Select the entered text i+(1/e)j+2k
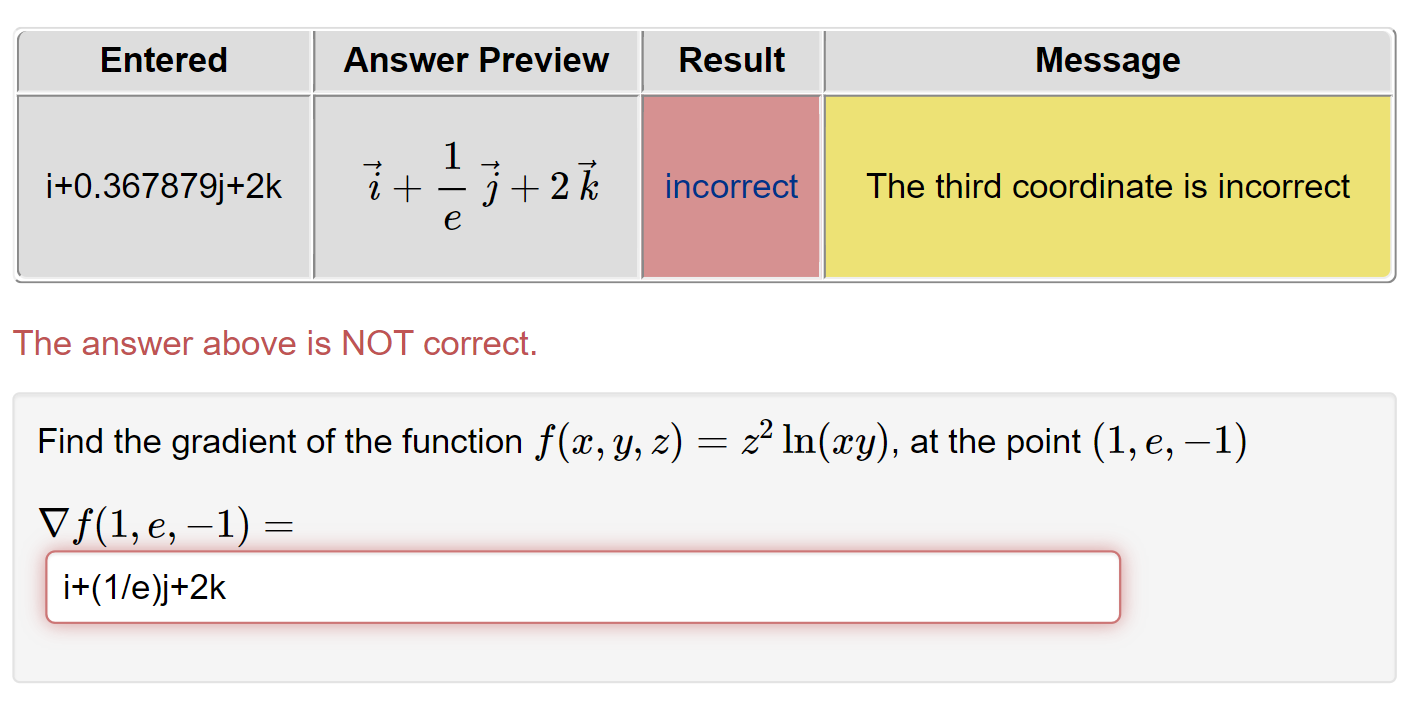The width and height of the screenshot is (1415, 705). pyautogui.click(x=143, y=588)
